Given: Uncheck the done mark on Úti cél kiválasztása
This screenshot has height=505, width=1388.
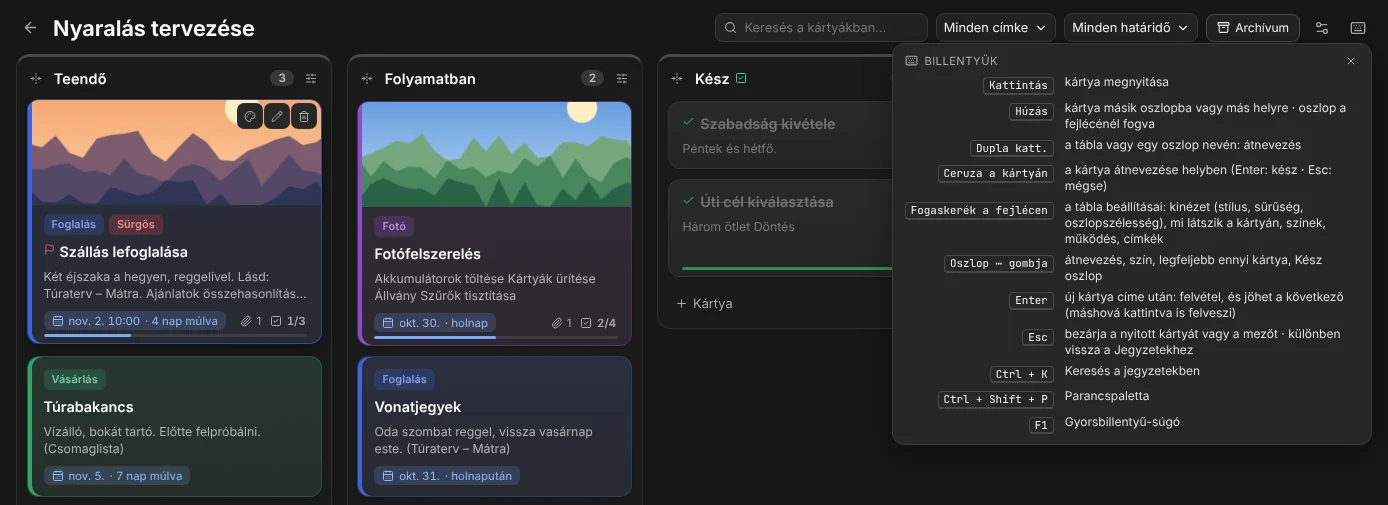Looking at the screenshot, I should click(x=688, y=201).
